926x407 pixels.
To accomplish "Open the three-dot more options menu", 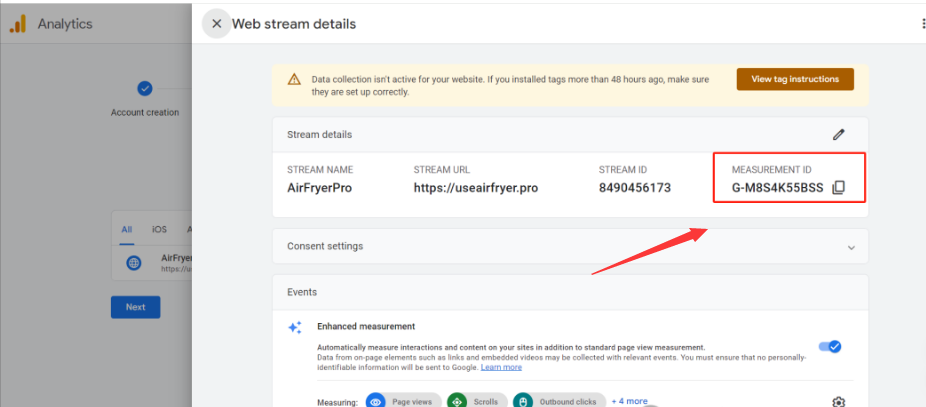I will (922, 24).
